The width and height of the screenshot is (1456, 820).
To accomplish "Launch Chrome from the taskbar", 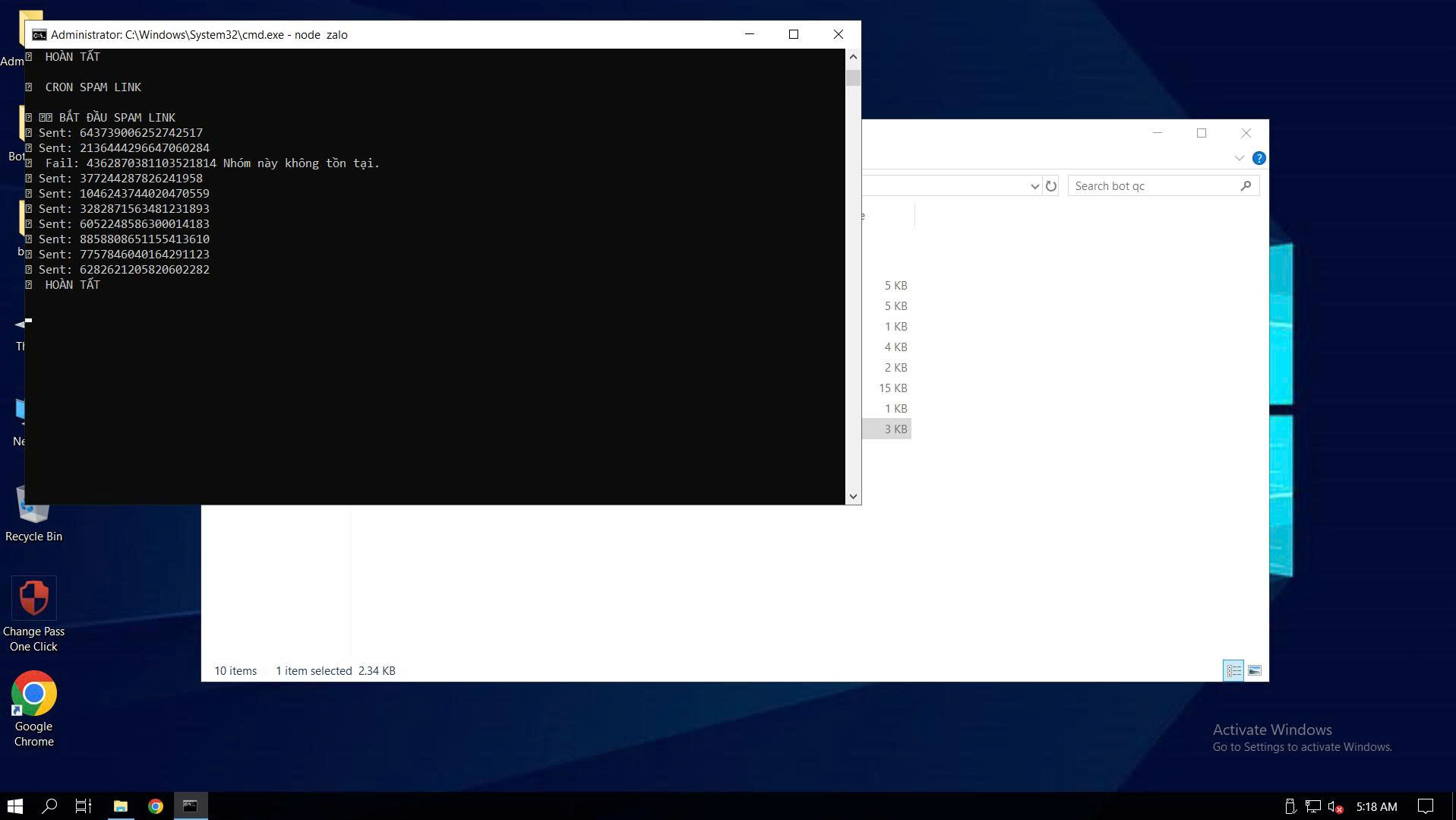I will 156,806.
